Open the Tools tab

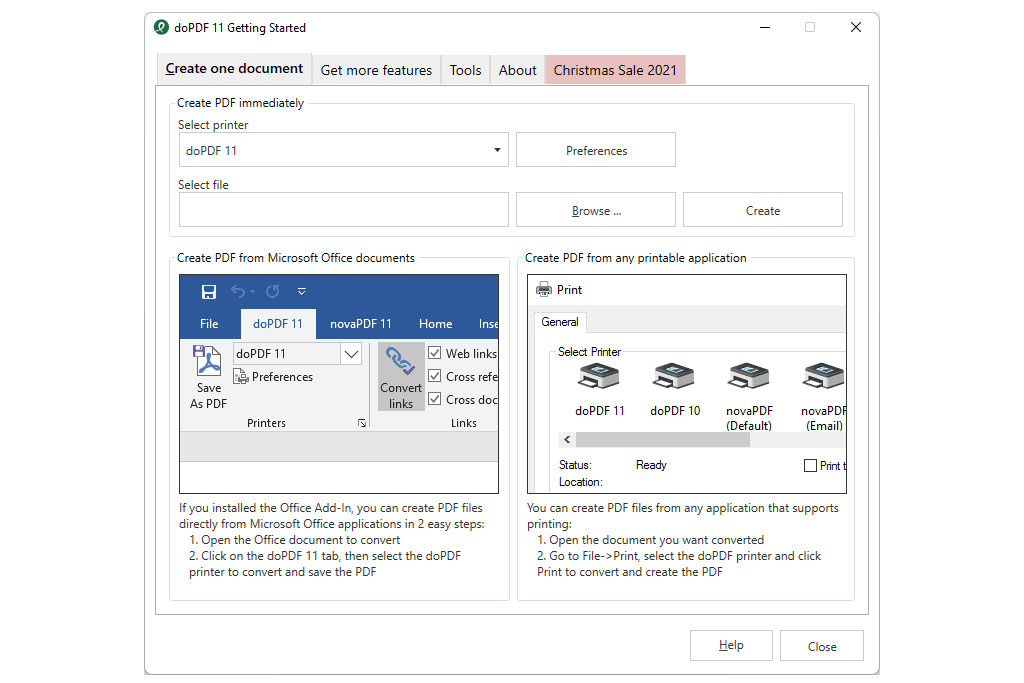click(465, 70)
